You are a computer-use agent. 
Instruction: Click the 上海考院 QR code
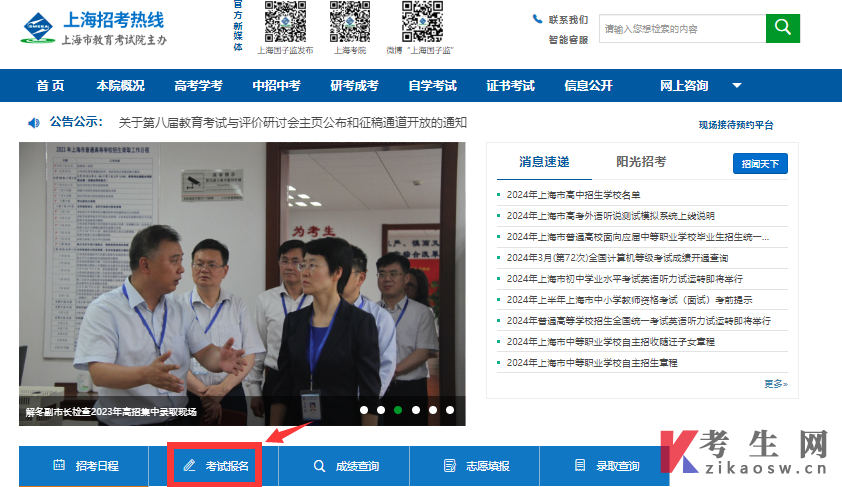[350, 21]
